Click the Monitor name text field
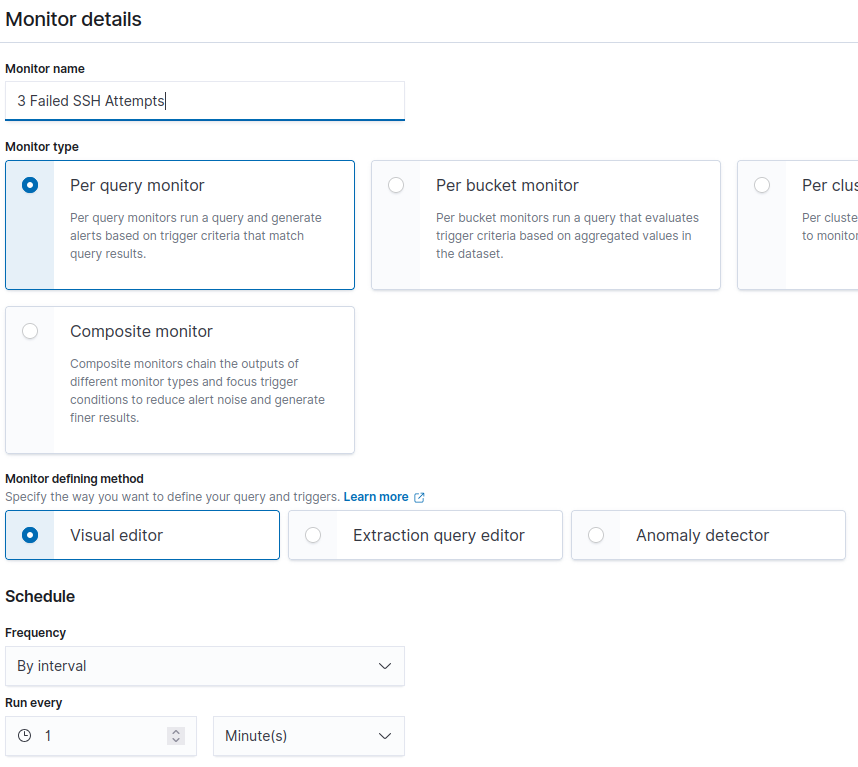The width and height of the screenshot is (858, 767). coord(204,101)
